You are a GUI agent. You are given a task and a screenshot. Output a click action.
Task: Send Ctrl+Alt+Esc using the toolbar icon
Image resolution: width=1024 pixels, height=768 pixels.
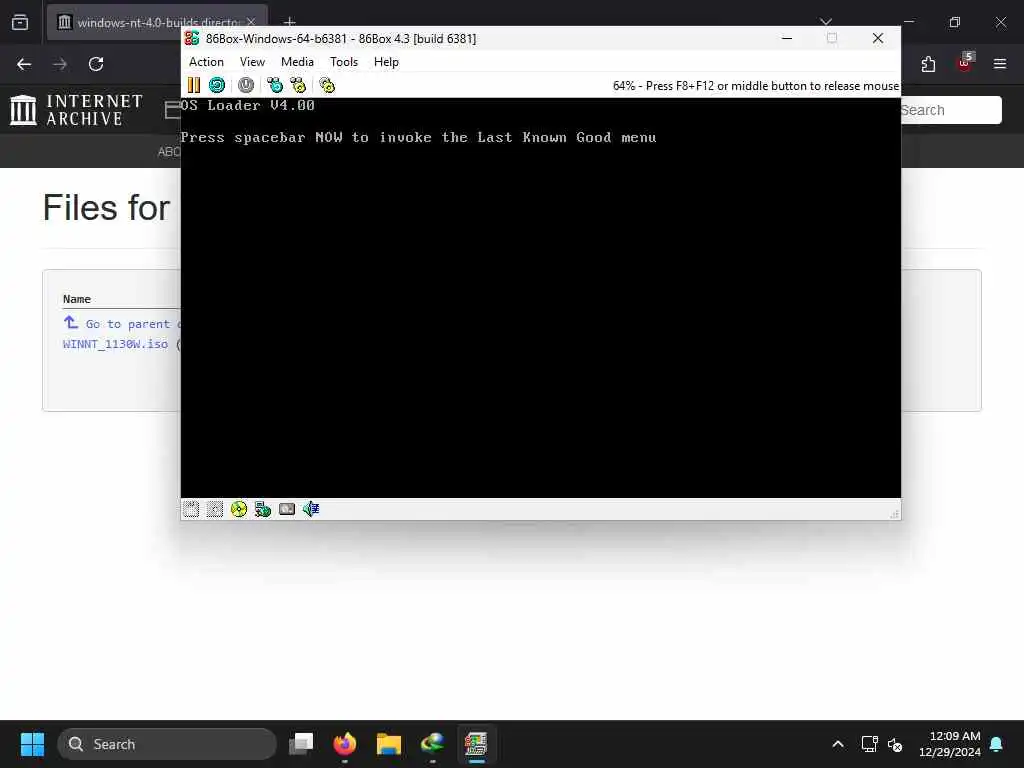pos(298,85)
